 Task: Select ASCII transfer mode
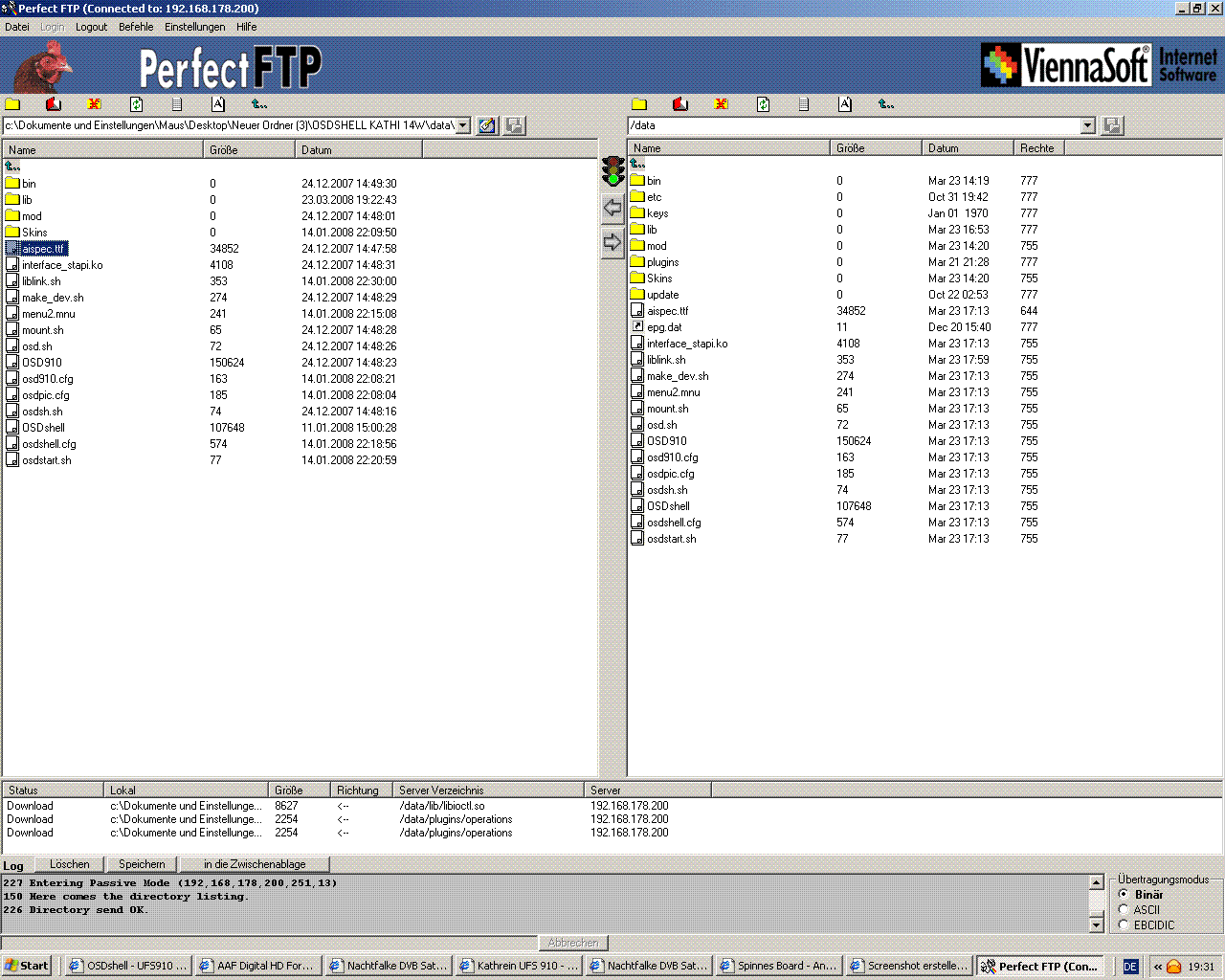pos(1124,909)
